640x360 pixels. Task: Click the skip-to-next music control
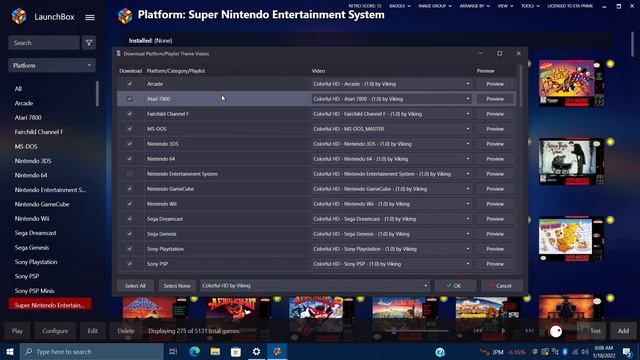(x=529, y=331)
